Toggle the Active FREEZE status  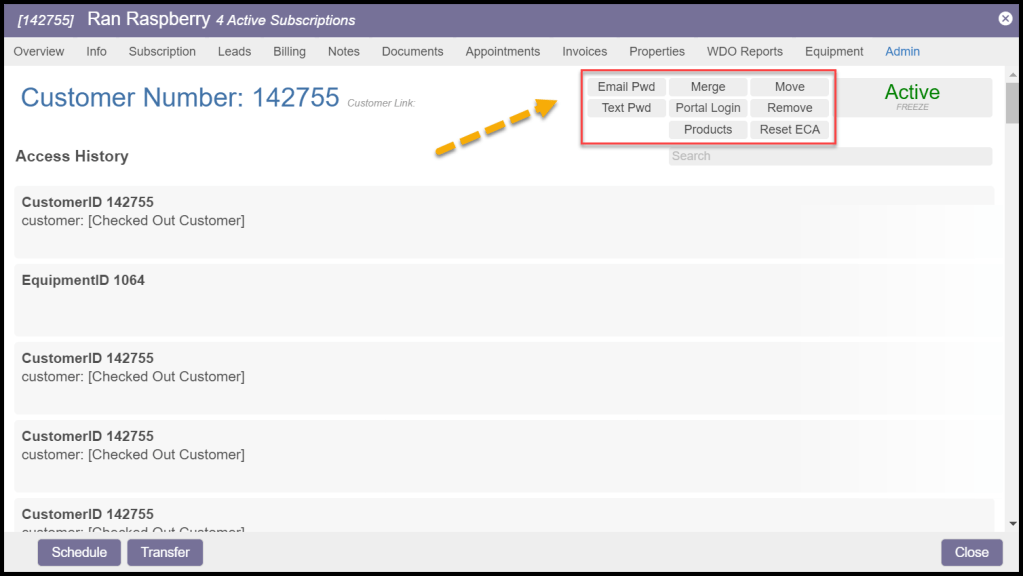912,96
